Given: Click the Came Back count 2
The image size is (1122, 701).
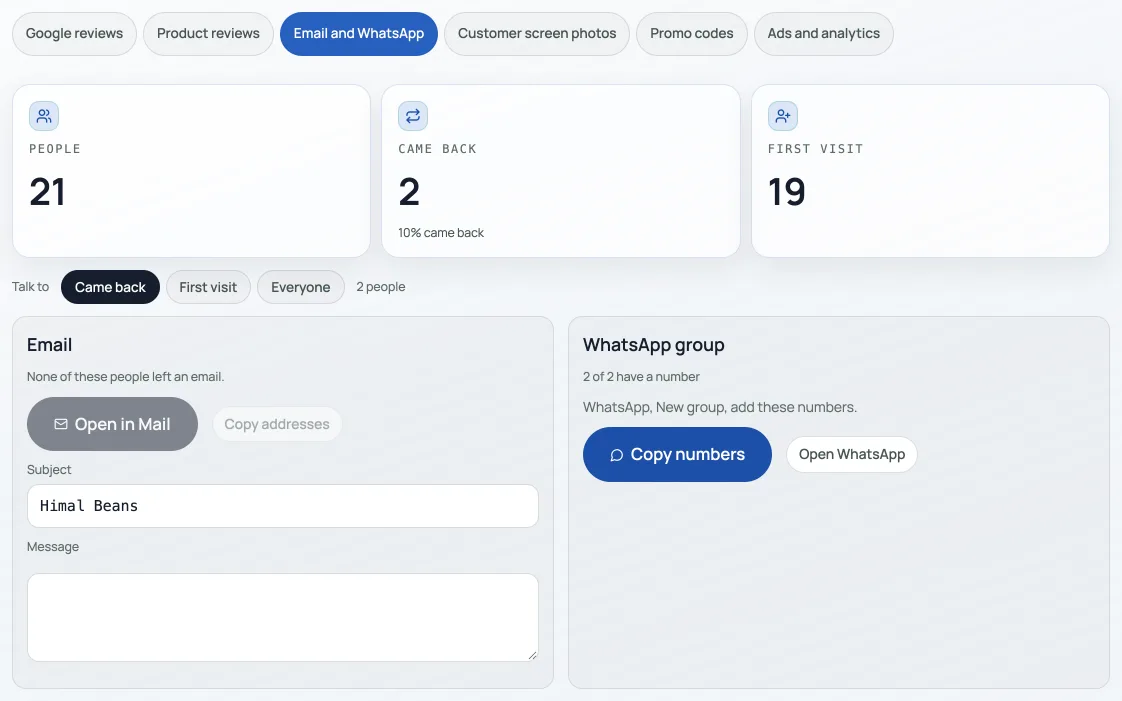Looking at the screenshot, I should click(x=409, y=192).
